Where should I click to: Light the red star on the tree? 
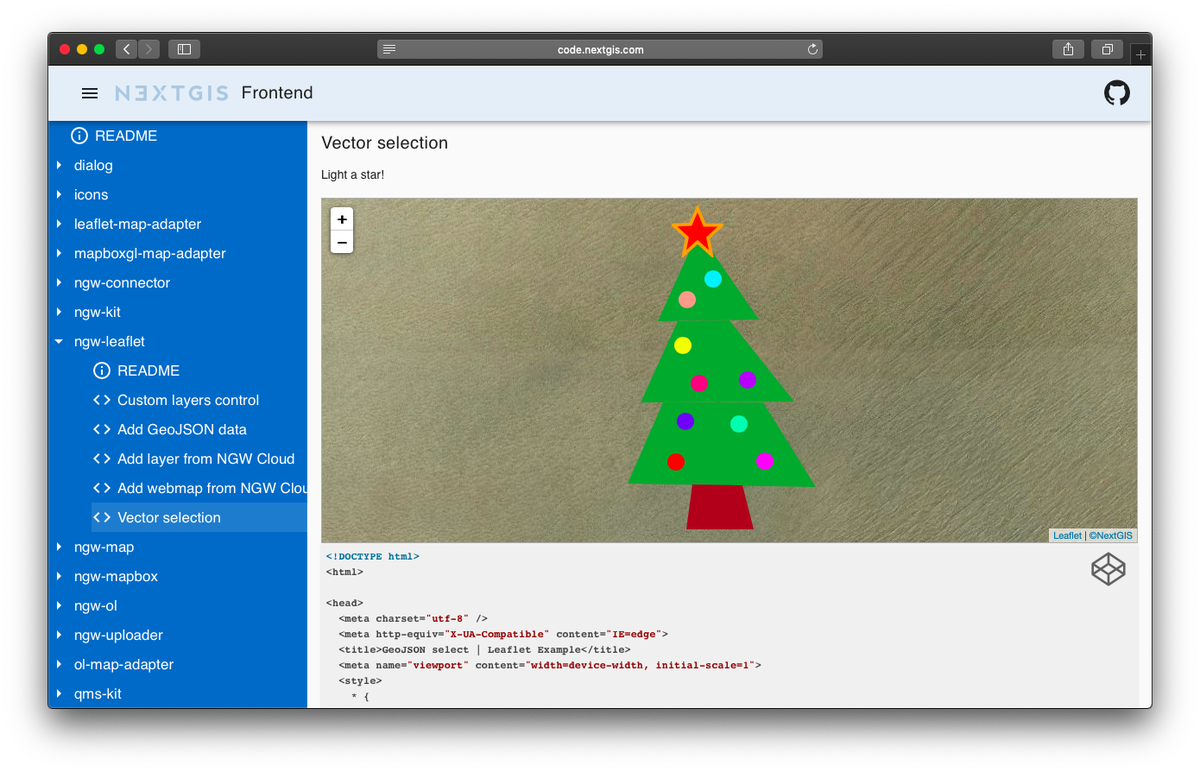pos(697,233)
